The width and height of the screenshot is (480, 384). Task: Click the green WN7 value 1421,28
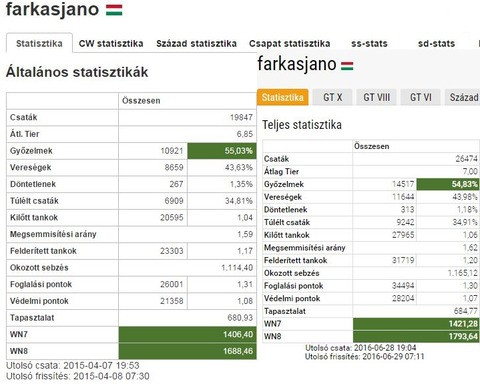click(x=416, y=324)
